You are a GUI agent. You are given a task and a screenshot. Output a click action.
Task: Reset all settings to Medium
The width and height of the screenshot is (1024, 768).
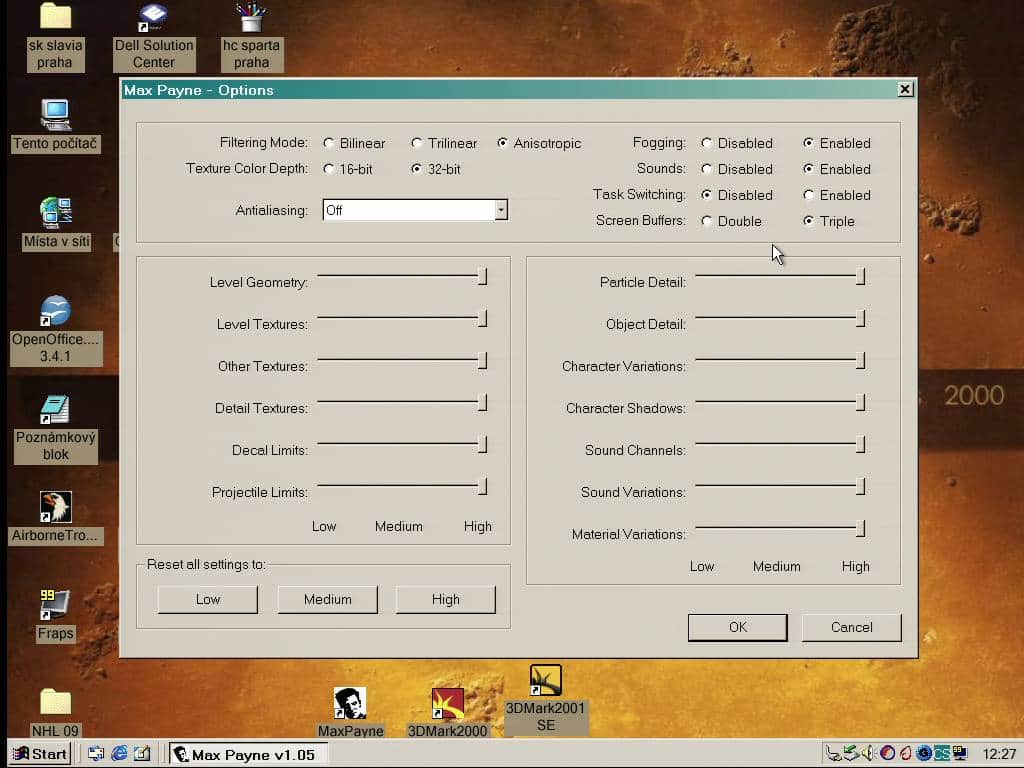(x=327, y=600)
